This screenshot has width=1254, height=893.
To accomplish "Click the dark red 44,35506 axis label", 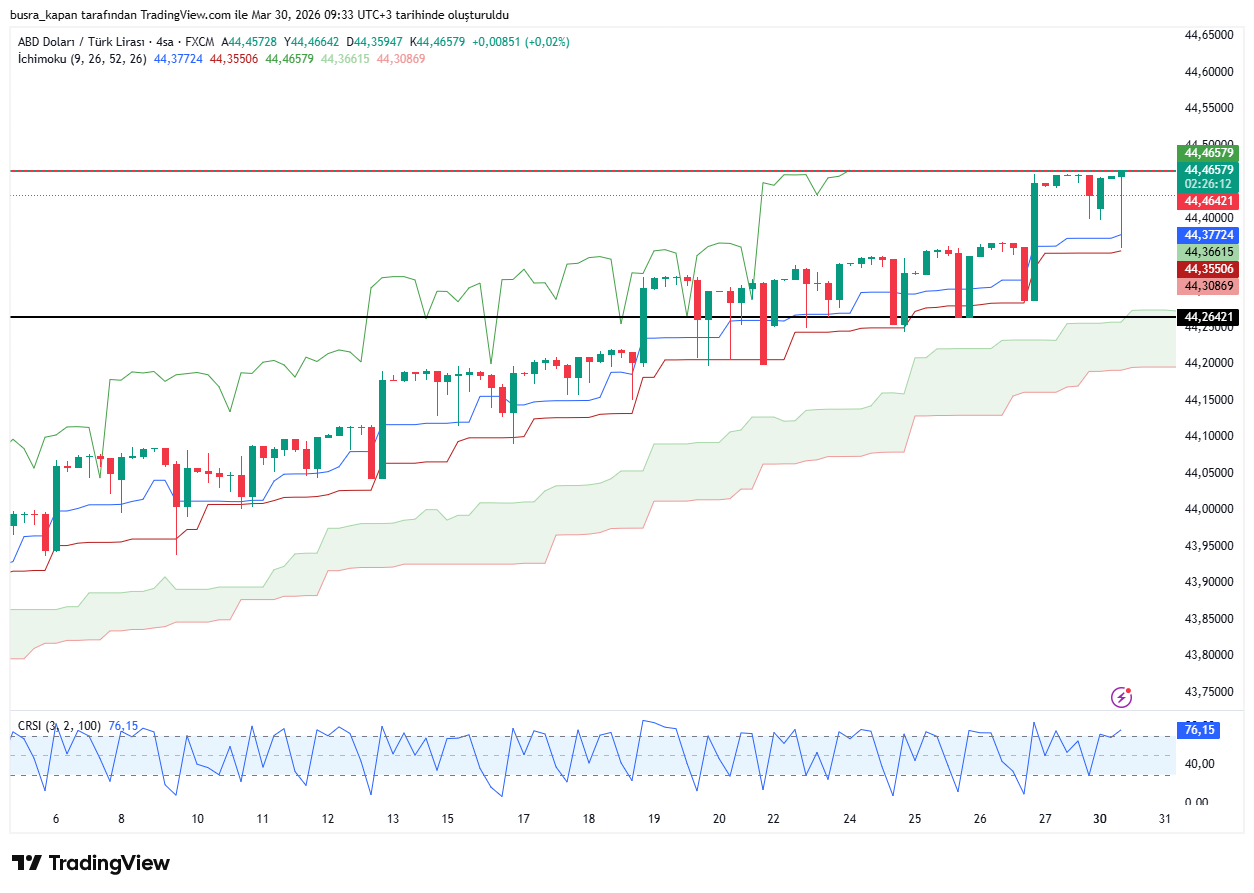I will (1209, 269).
